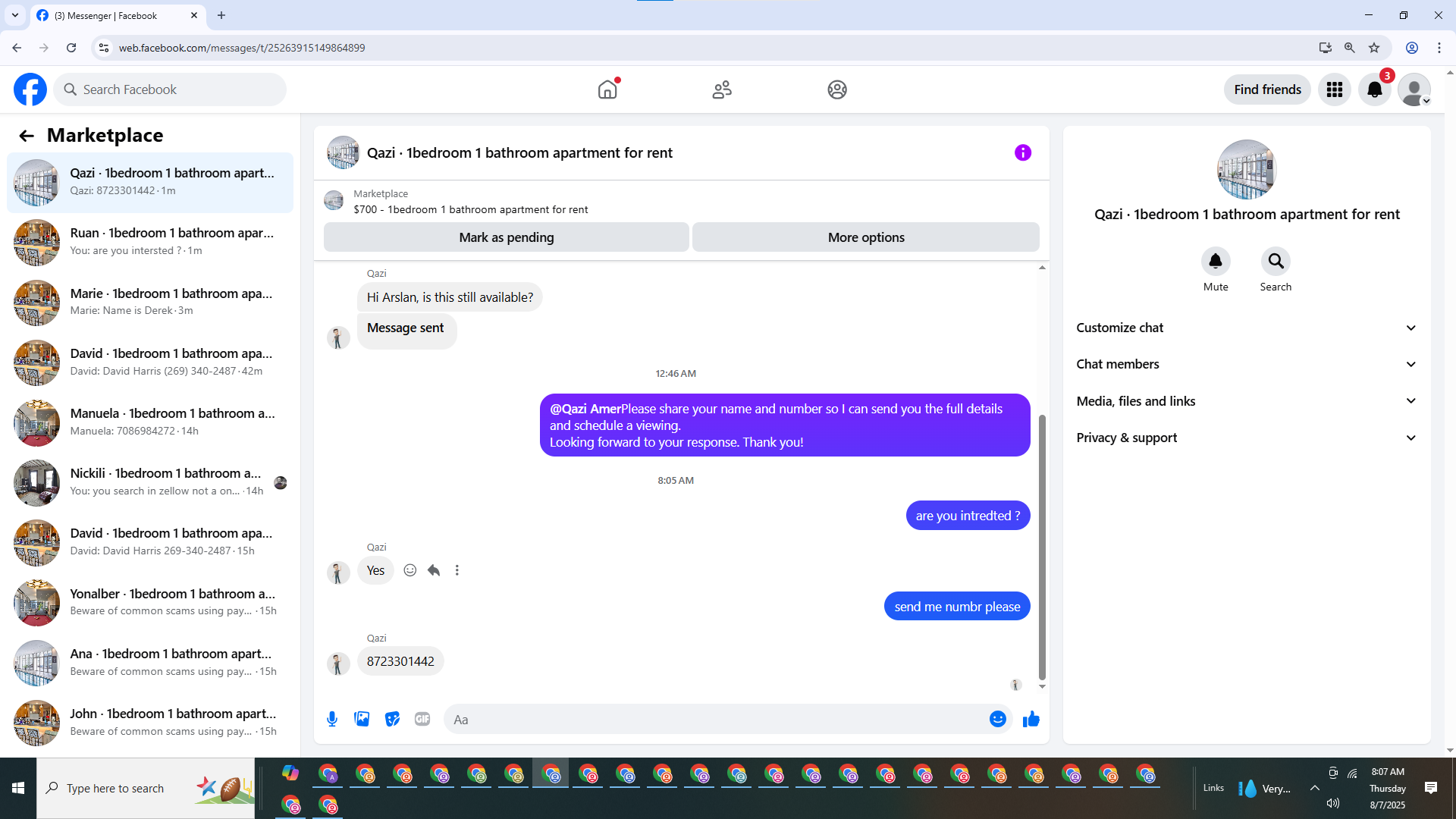Expand Customize chat section
The image size is (1456, 819).
1247,328
